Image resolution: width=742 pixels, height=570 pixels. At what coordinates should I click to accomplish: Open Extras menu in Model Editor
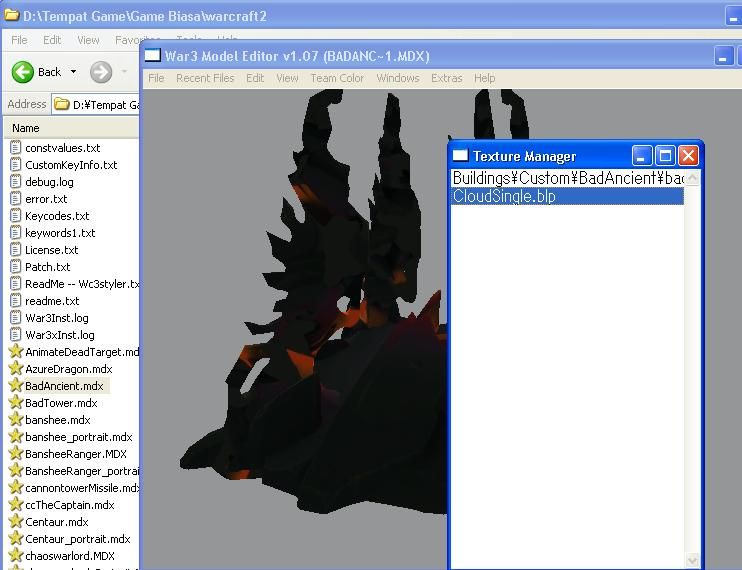coord(446,78)
